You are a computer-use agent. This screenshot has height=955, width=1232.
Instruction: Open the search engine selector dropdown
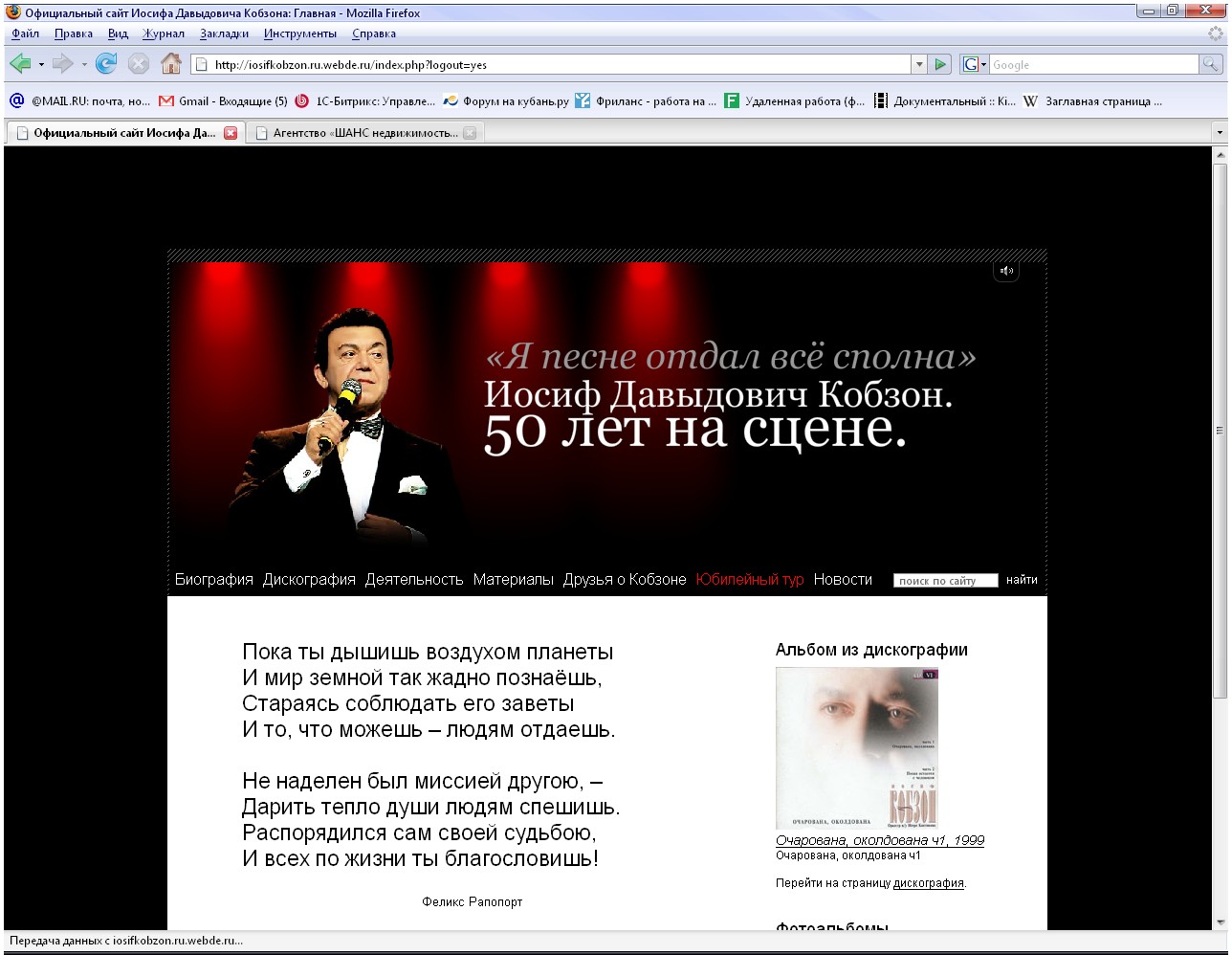(x=974, y=64)
